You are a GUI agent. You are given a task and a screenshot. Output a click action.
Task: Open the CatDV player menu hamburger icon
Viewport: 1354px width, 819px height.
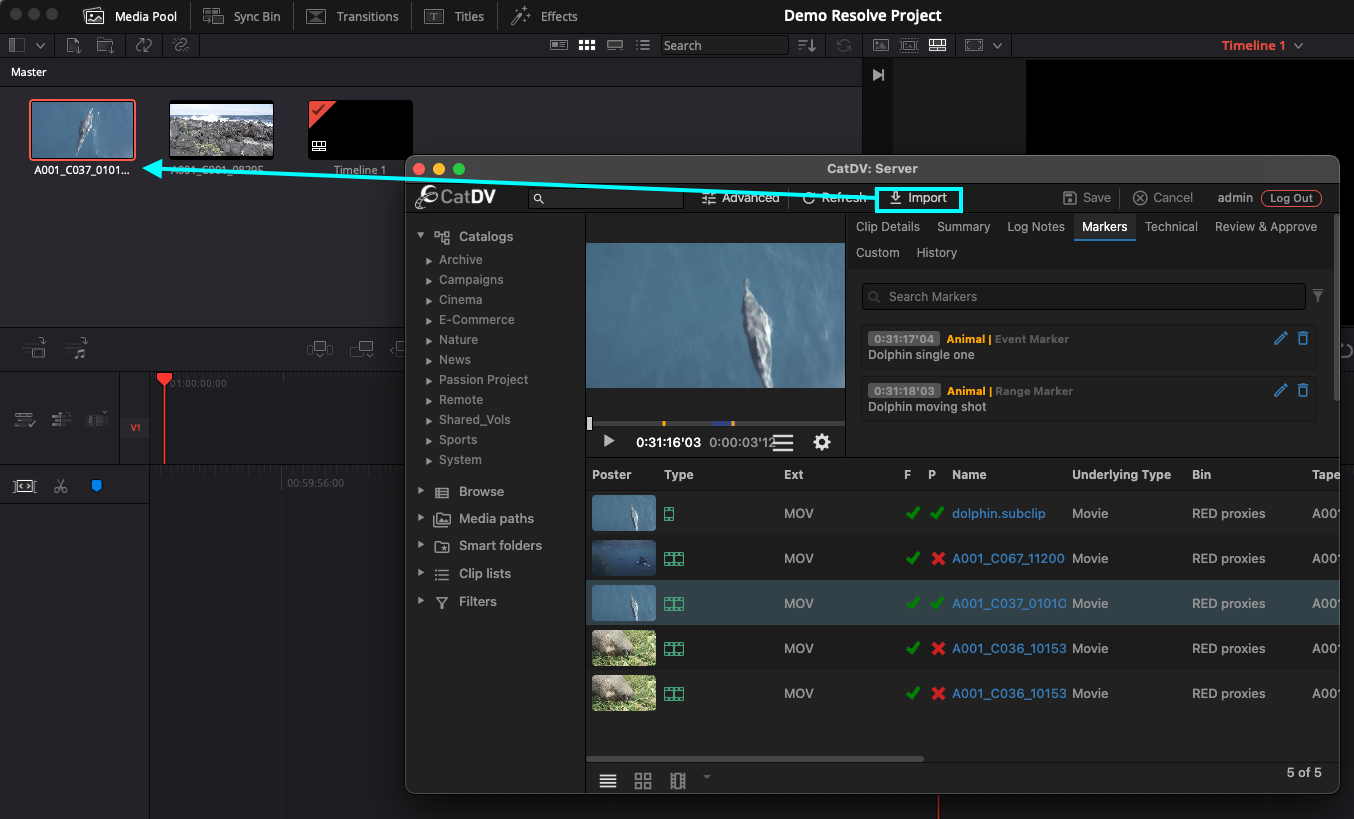[783, 442]
